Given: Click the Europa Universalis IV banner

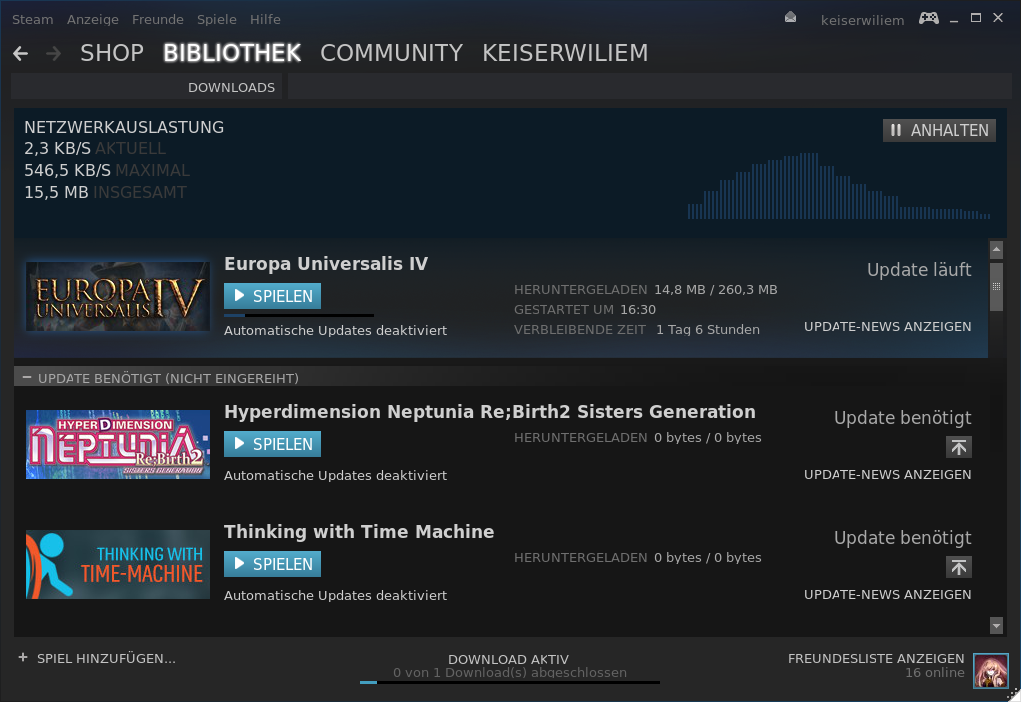Looking at the screenshot, I should [x=118, y=296].
